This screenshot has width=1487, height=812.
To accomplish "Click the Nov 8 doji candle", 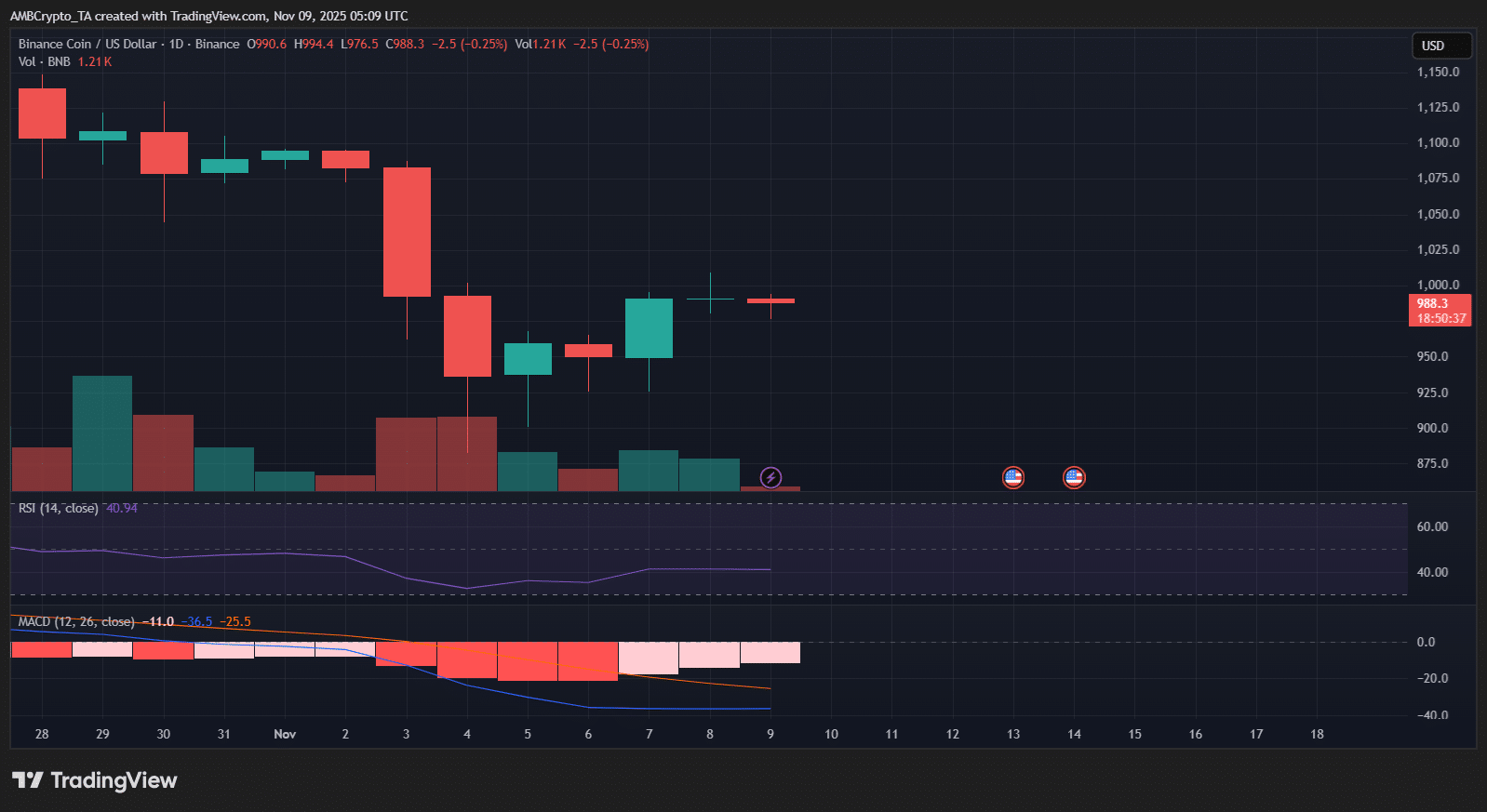I will 710,299.
